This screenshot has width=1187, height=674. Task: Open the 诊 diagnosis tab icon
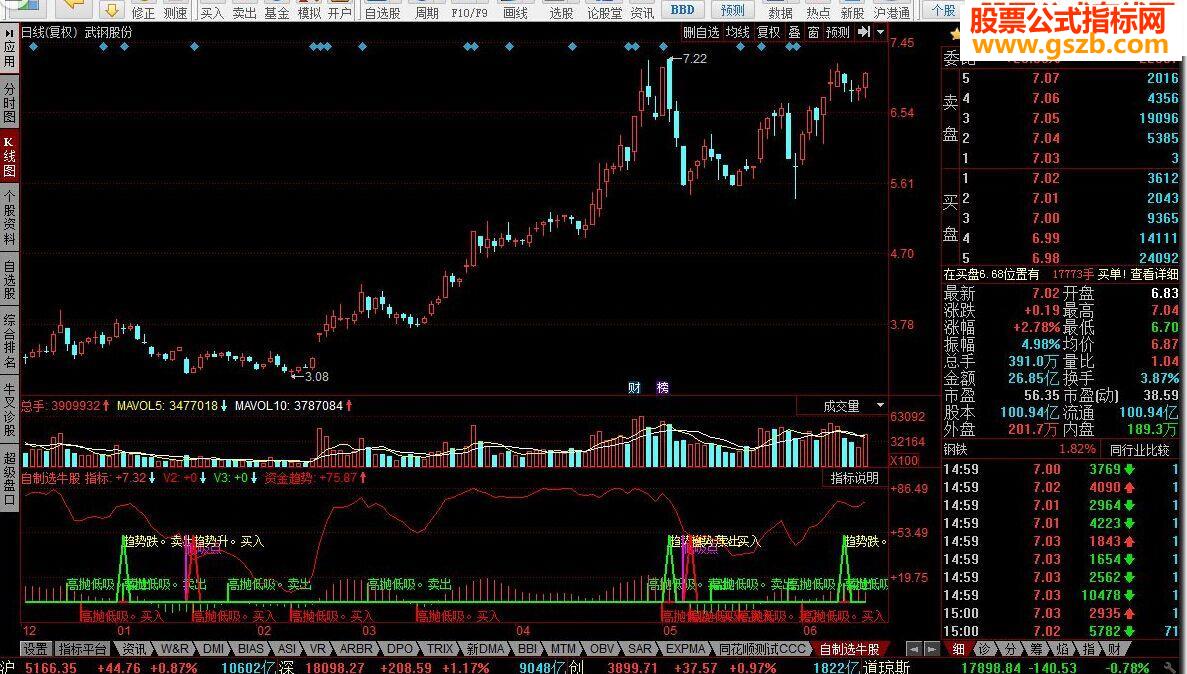984,649
